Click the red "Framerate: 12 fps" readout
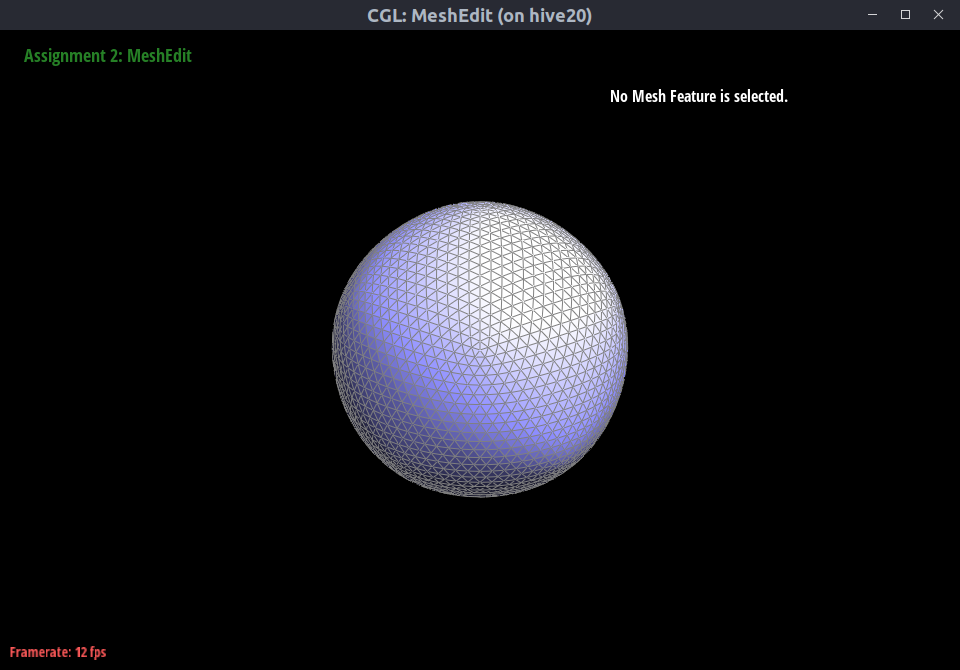 58,652
